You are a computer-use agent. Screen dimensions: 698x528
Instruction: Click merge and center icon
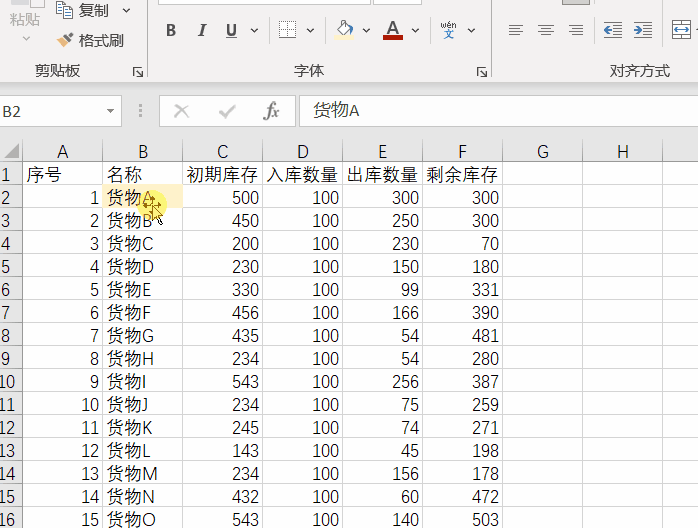tap(681, 30)
